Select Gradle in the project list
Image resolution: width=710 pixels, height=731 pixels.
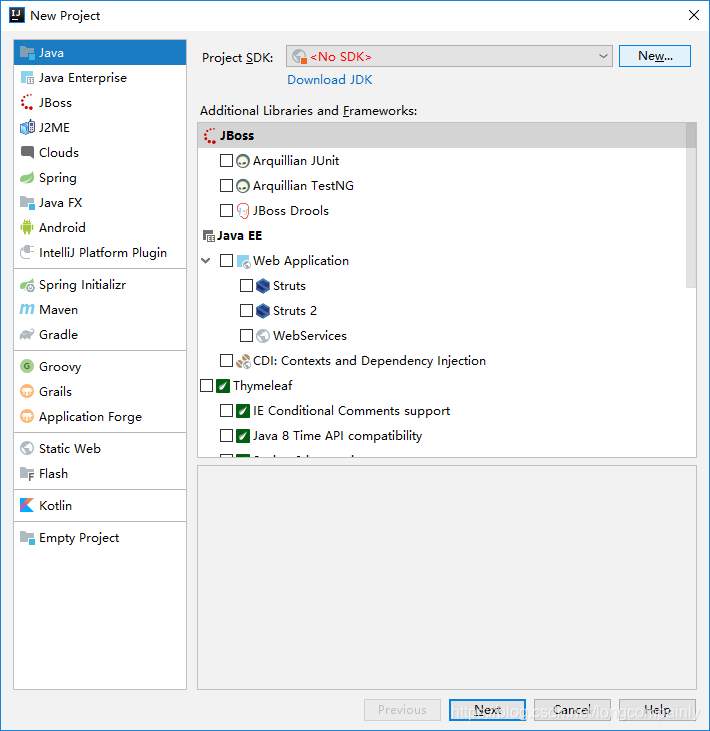[100, 335]
